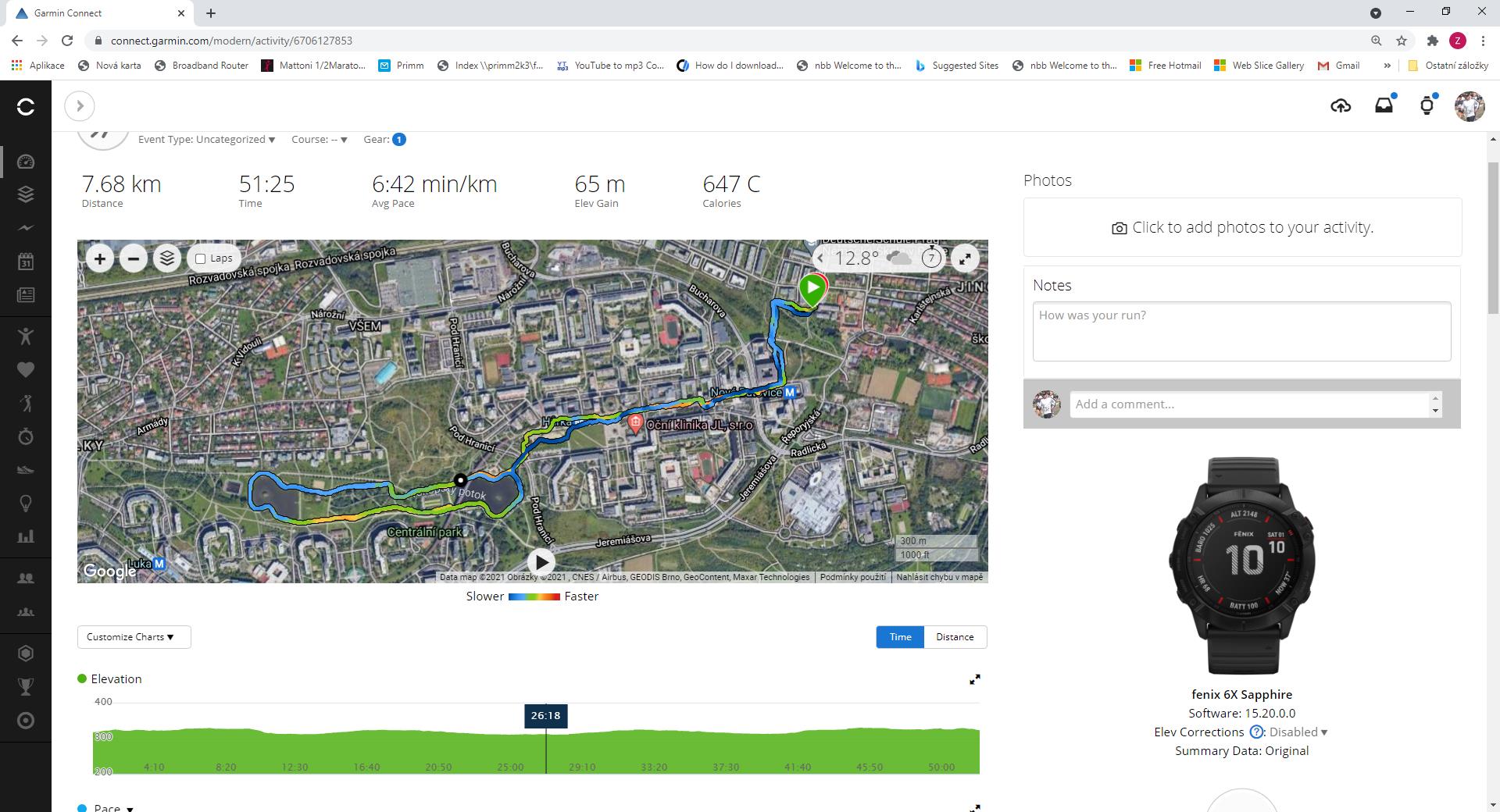Open the Goals target icon in sidebar
This screenshot has height=812, width=1500.
(26, 721)
